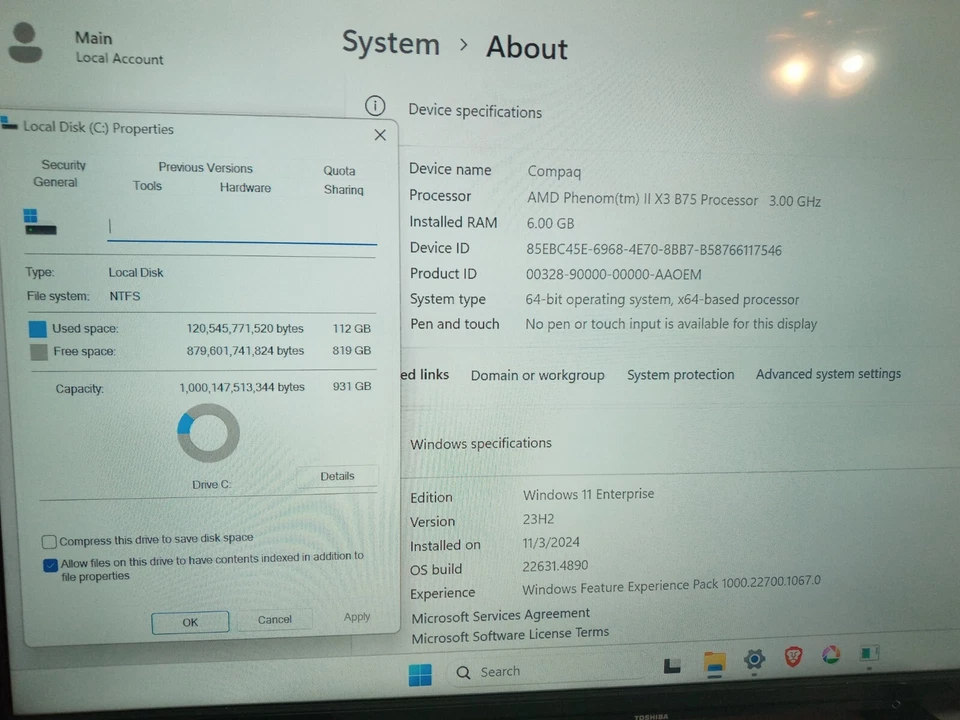Click the Windows Start button
The height and width of the screenshot is (720, 960).
tap(420, 672)
